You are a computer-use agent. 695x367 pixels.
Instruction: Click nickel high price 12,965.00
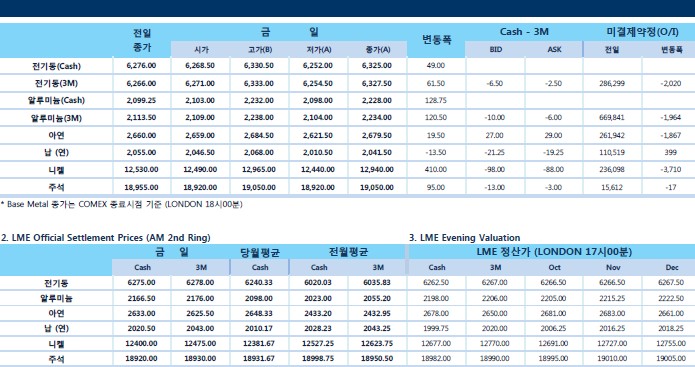tap(259, 169)
